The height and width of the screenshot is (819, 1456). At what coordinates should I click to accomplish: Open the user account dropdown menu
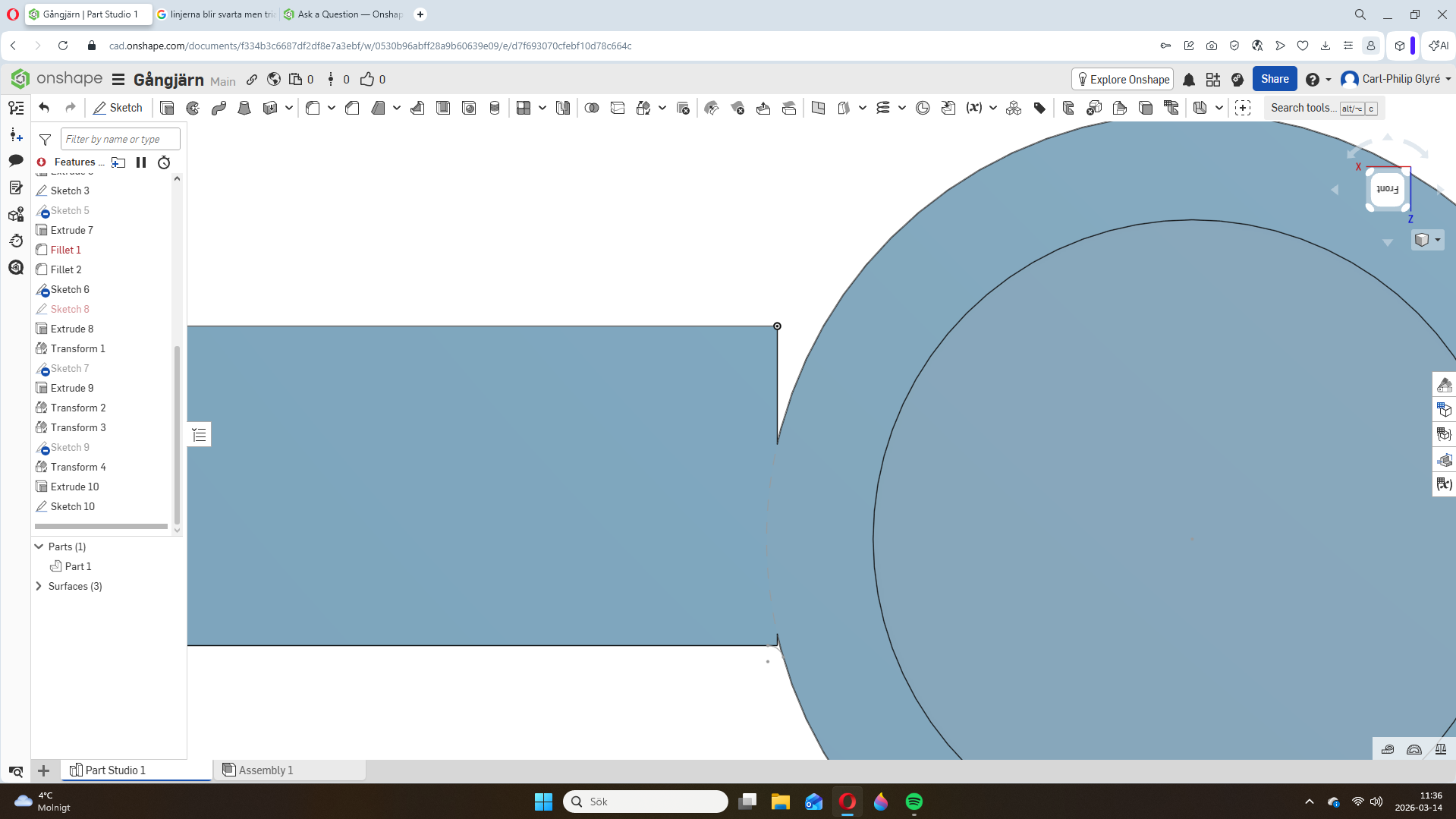pos(1395,80)
